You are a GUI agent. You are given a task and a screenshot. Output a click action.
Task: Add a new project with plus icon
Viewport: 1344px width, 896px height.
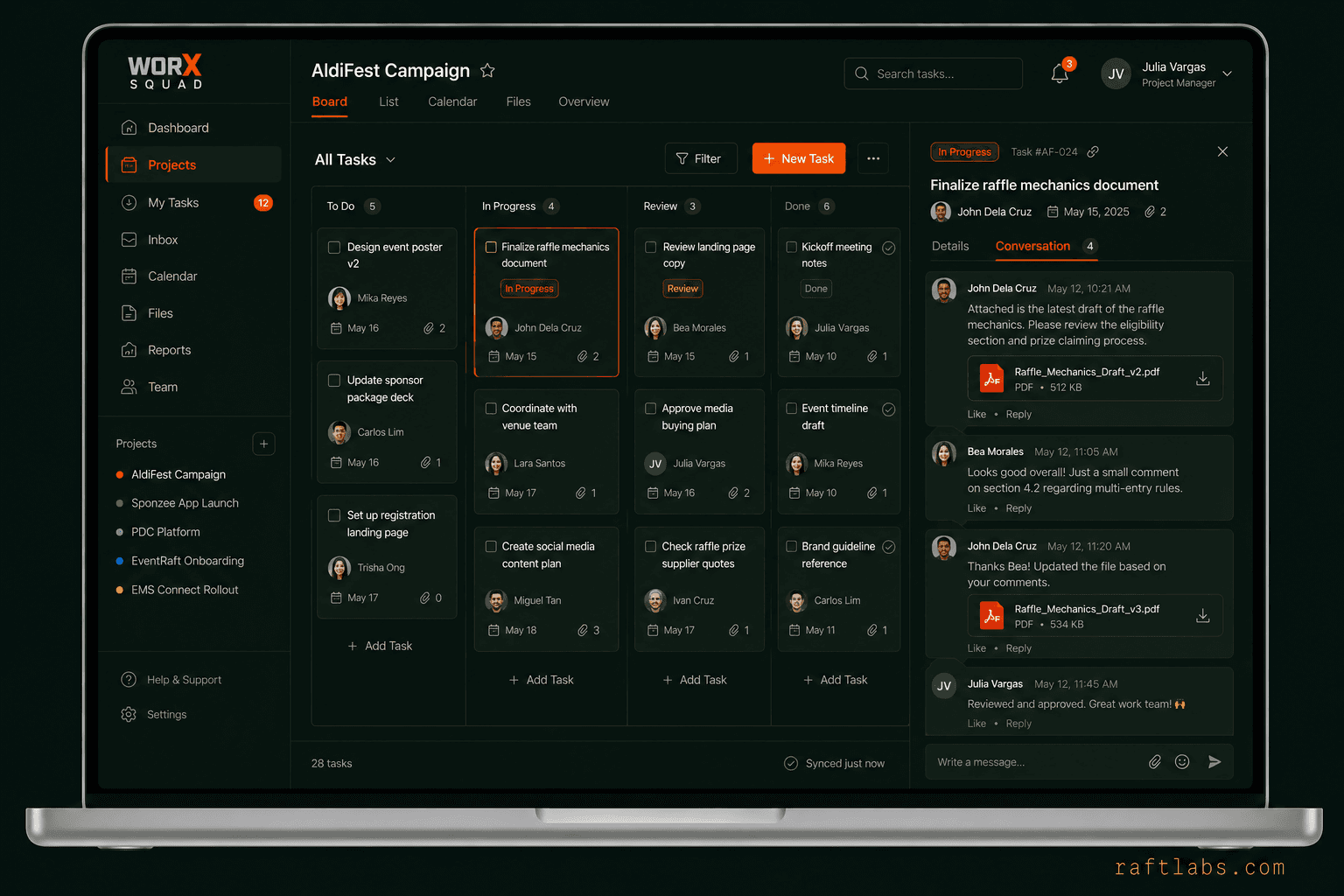coord(263,444)
